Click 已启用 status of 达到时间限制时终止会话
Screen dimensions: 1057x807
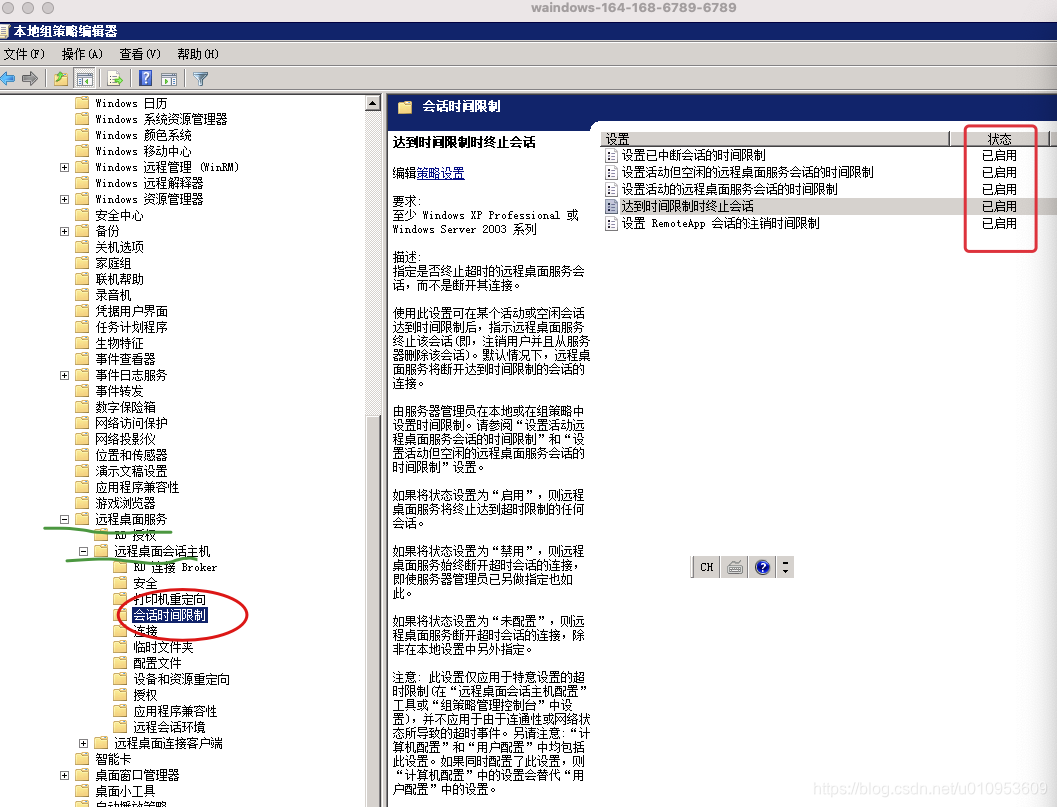tap(999, 206)
